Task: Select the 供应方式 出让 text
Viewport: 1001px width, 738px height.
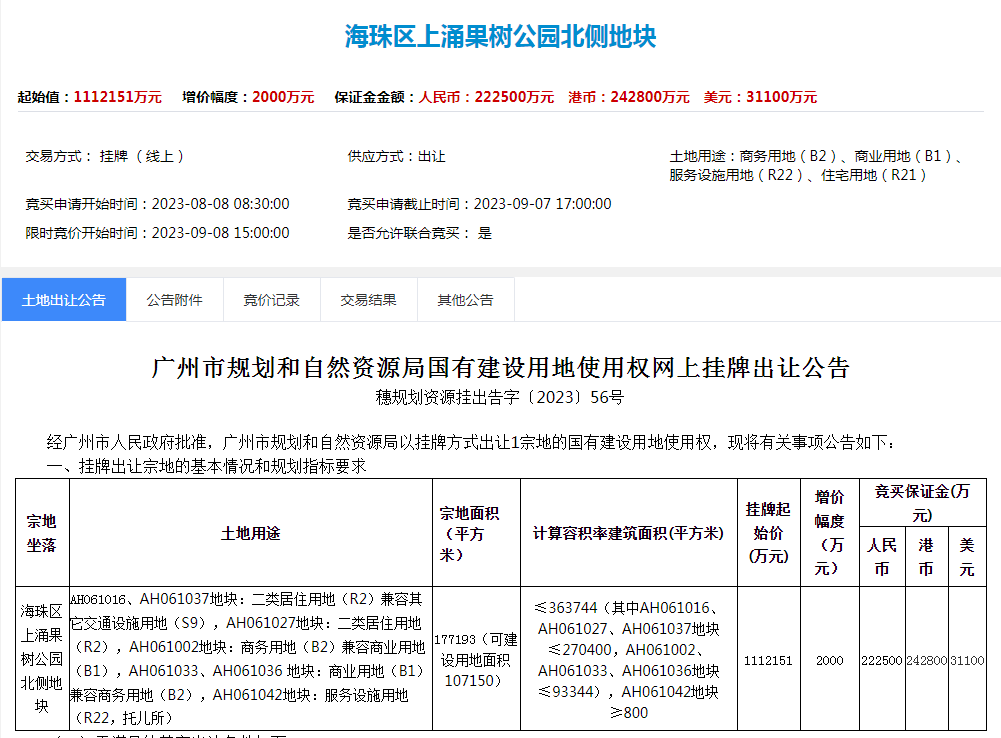Action: [395, 156]
